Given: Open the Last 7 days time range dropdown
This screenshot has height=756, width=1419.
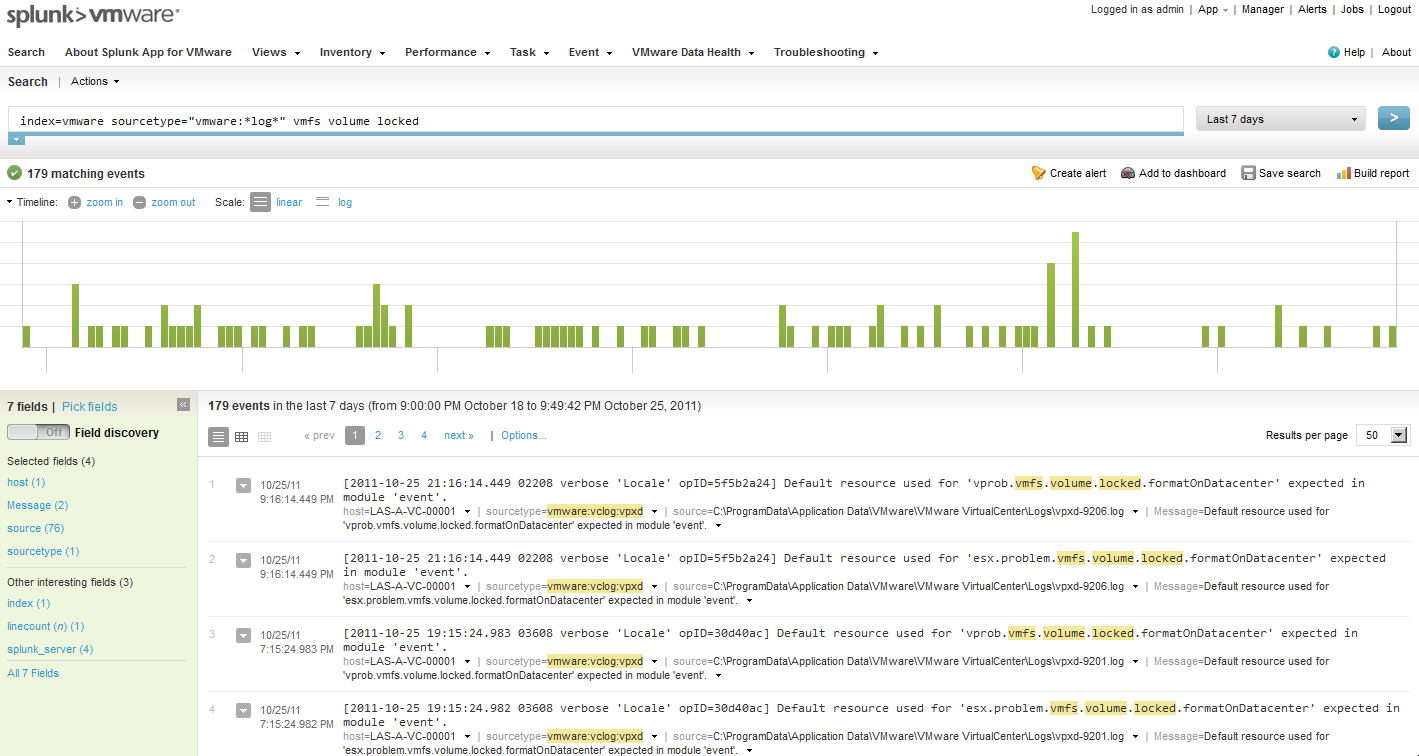Looking at the screenshot, I should (x=1281, y=119).
